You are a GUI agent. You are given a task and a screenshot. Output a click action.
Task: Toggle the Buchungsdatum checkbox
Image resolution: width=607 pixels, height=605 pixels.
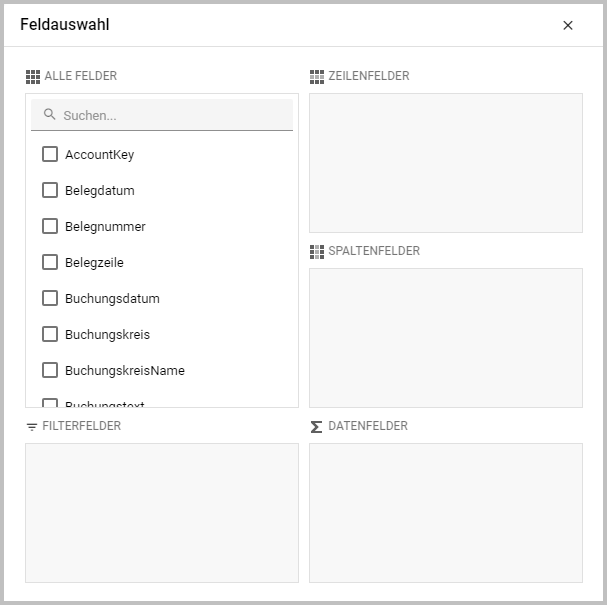pos(50,298)
